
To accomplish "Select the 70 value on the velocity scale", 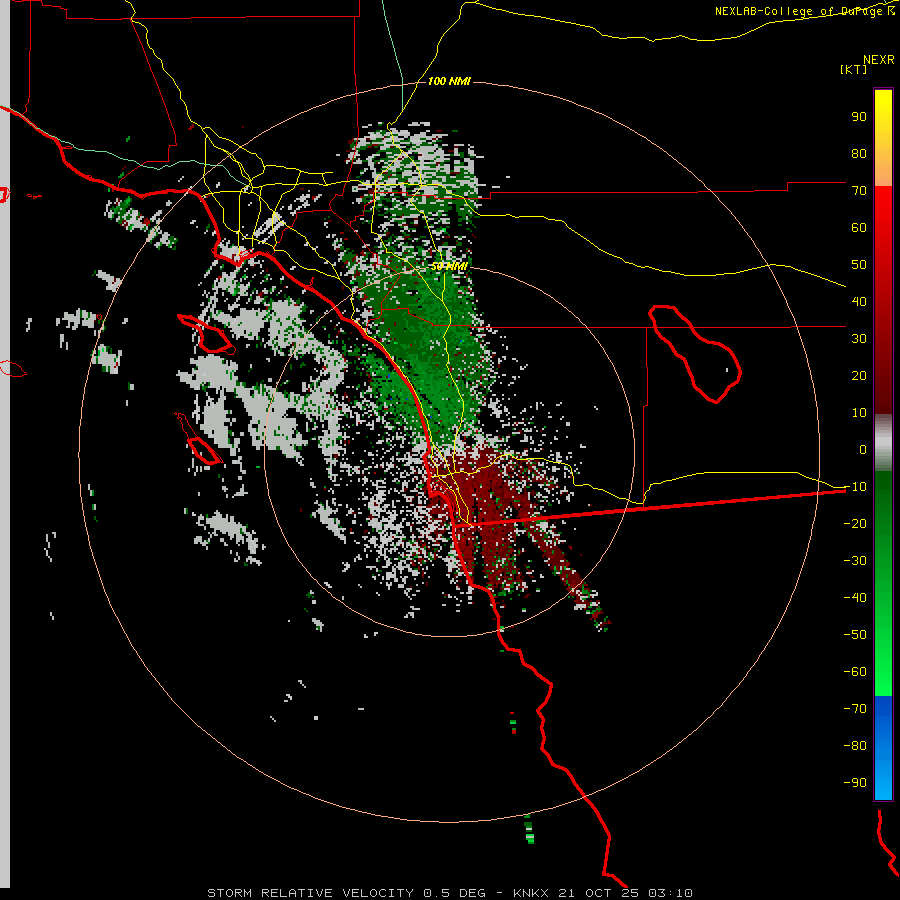I will tap(859, 191).
